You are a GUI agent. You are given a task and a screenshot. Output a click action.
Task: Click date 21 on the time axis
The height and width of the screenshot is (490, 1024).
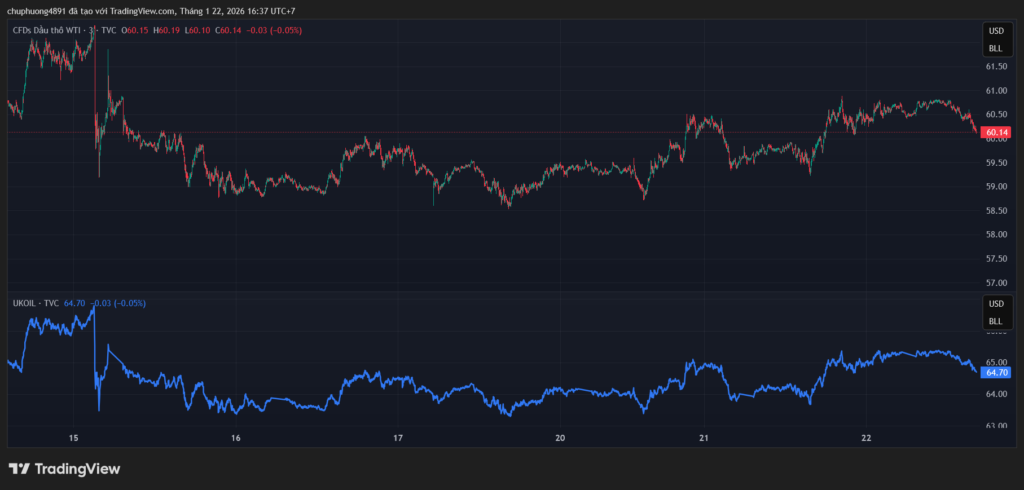[x=704, y=438]
